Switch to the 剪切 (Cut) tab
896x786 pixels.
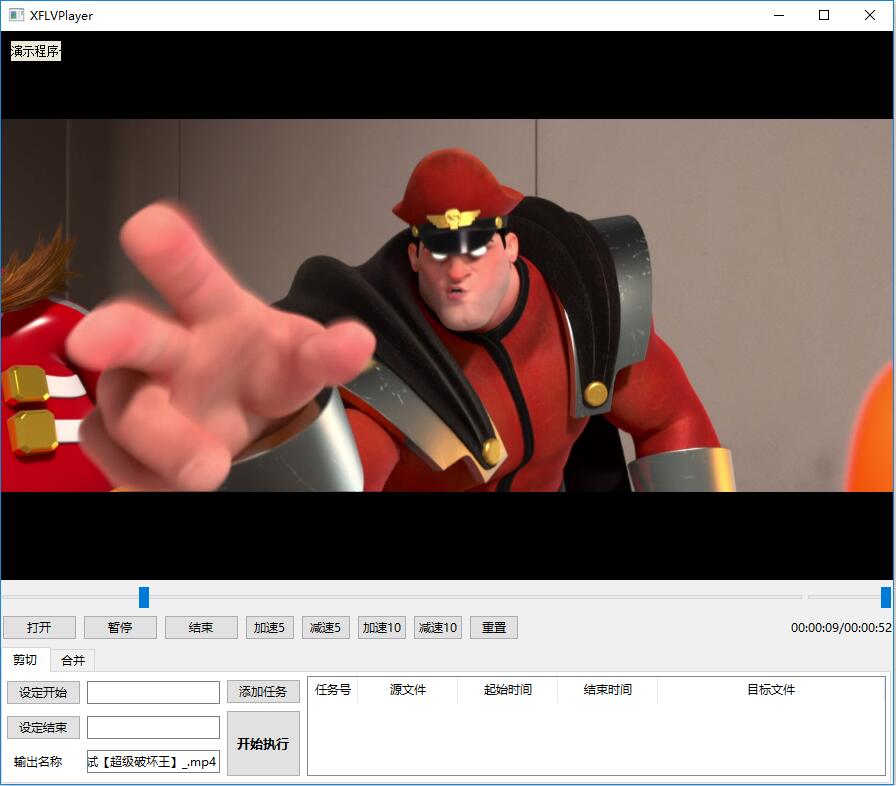[25, 660]
